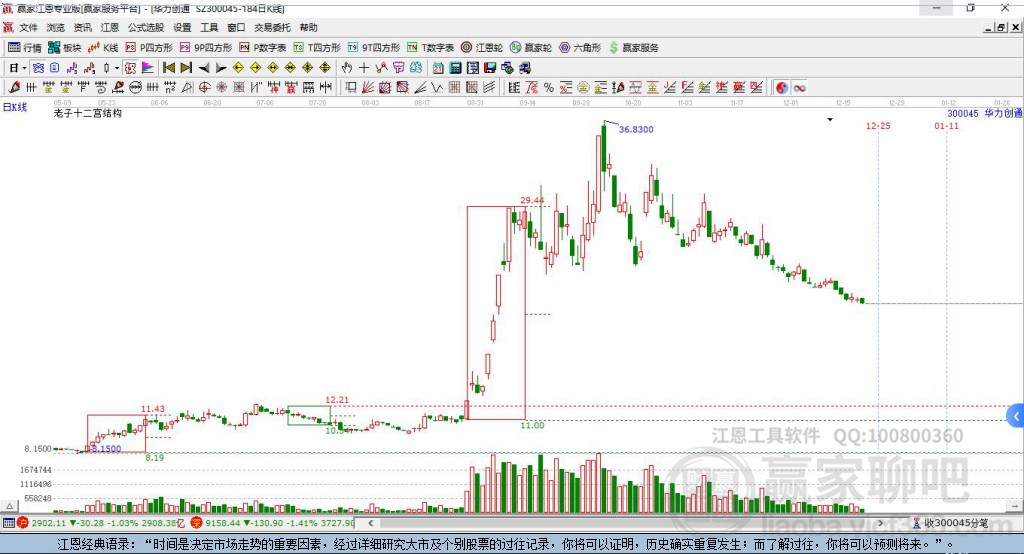Select the red pencil drawing tool
Viewport: 1024px width, 554px height.
point(14,88)
